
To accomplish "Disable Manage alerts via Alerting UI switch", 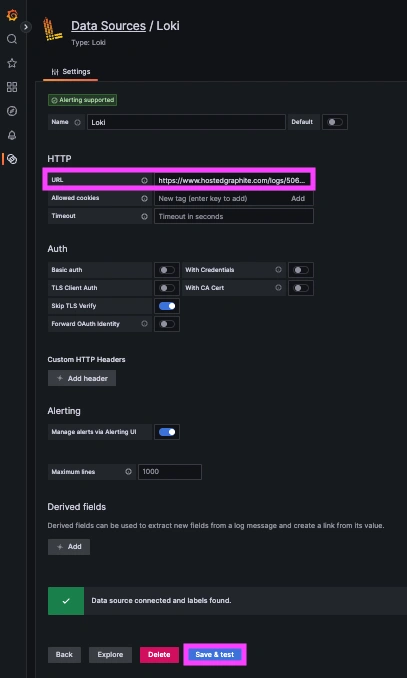I will (x=167, y=432).
